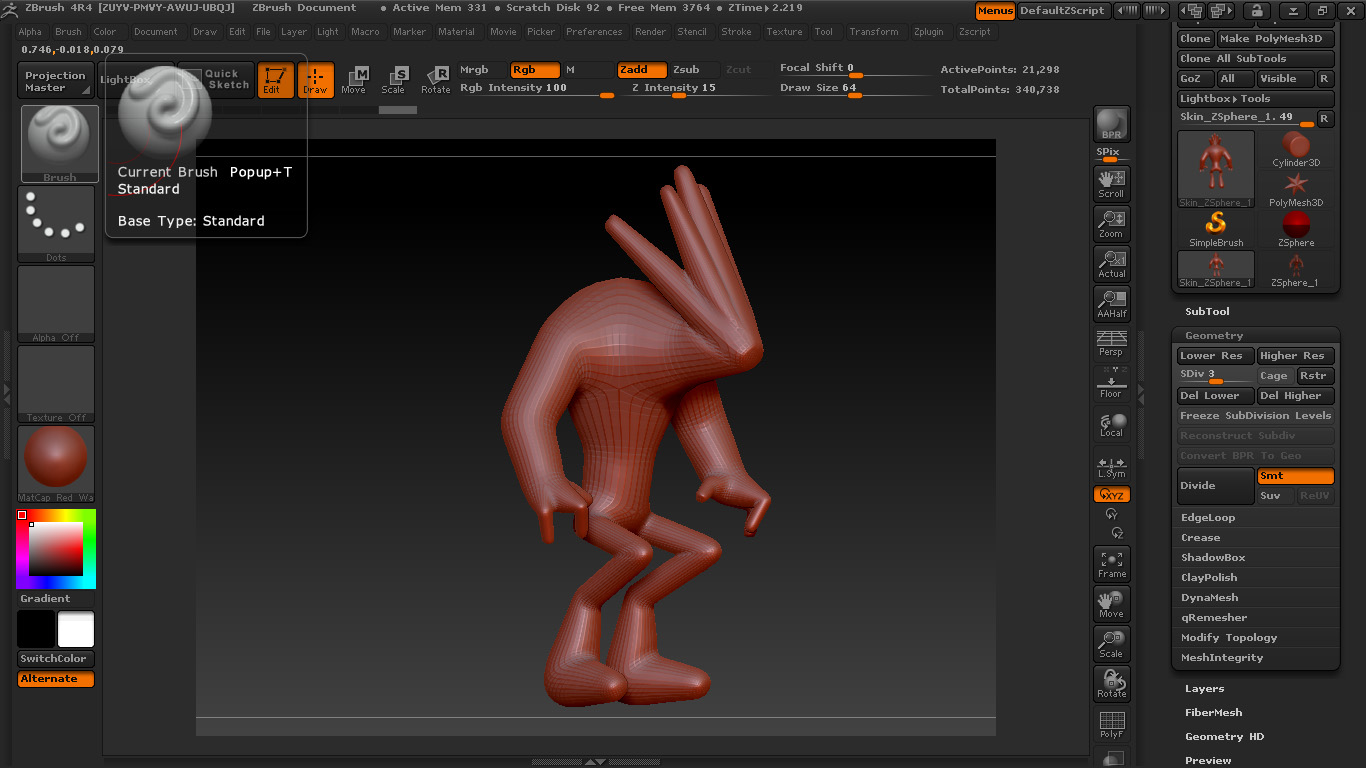Toggle the Smt smoothing option
Screen dimensions: 1366x768
coord(1295,476)
